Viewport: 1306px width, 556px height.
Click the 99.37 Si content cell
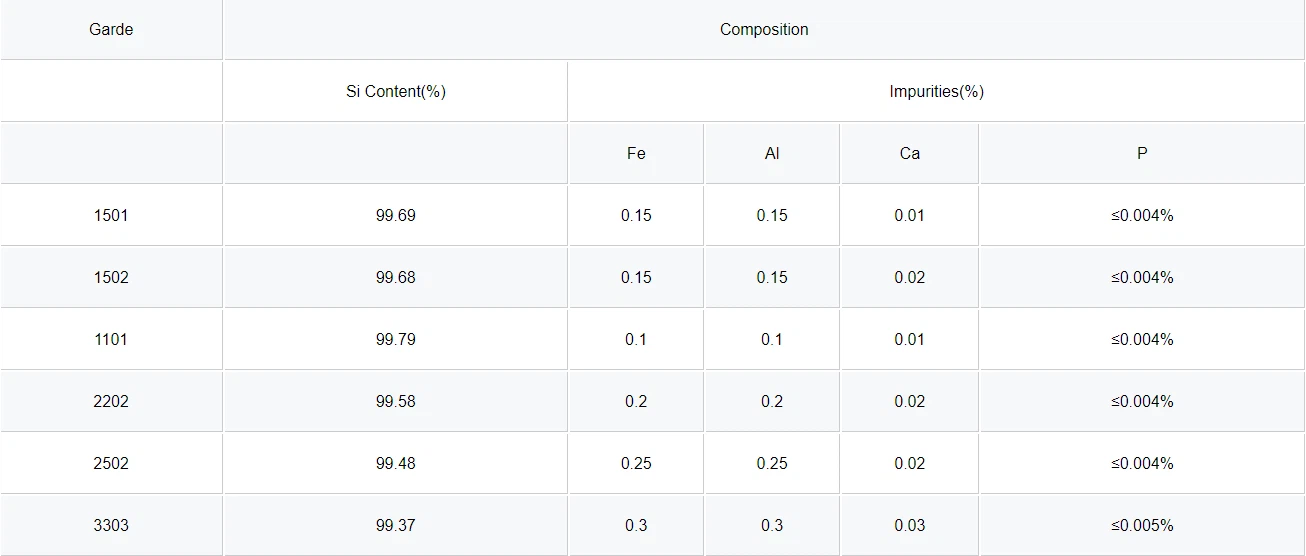click(x=396, y=526)
